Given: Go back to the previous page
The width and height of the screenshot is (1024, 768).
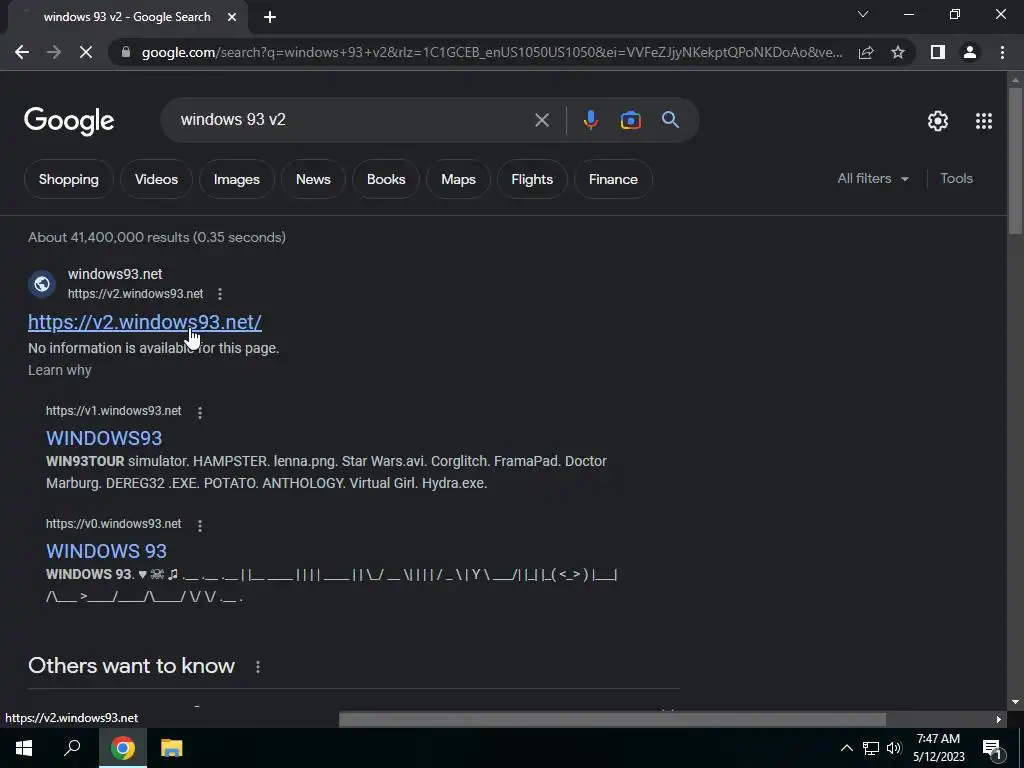Looking at the screenshot, I should (22, 52).
